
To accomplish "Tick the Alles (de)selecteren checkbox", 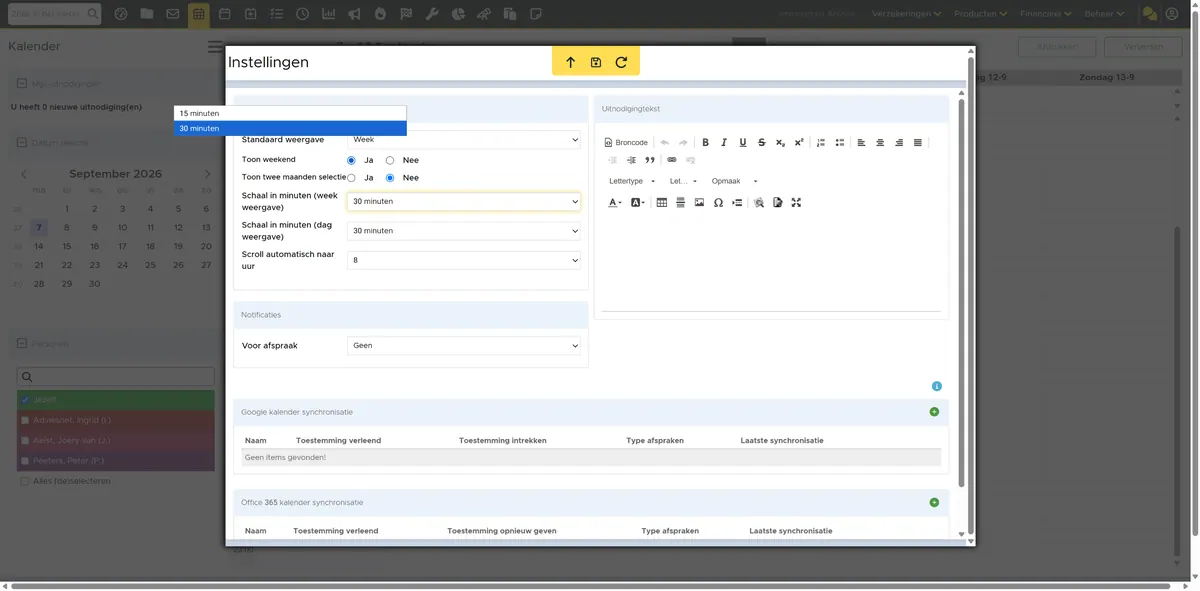I will tap(25, 481).
